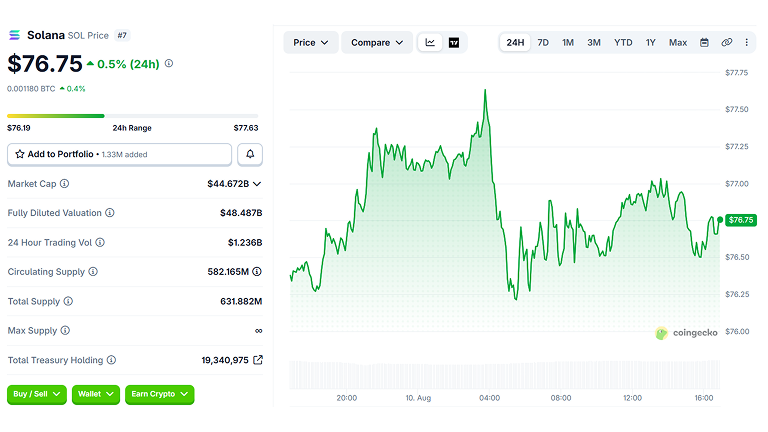Select the 24H time range tab
Viewport: 768px width, 432px height.
515,43
